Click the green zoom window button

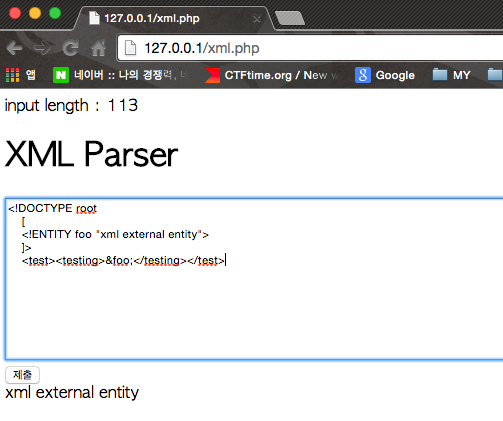[x=55, y=13]
